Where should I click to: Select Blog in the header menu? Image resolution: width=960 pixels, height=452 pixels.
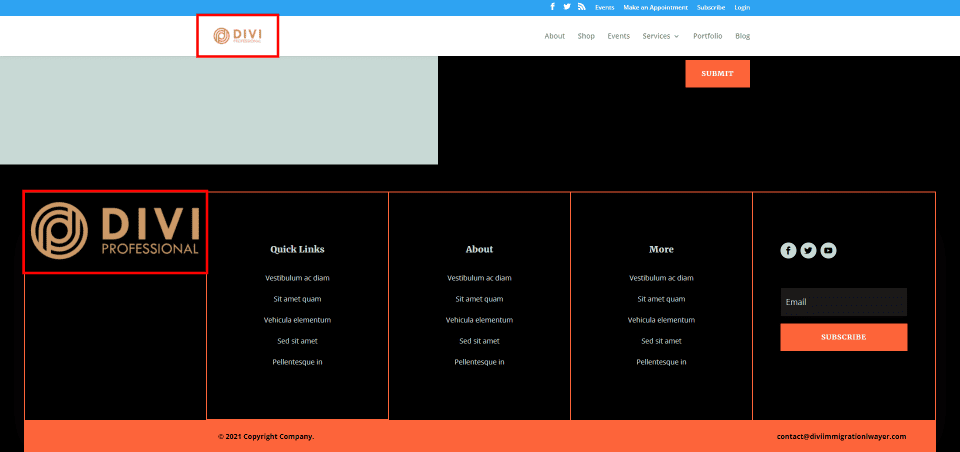click(742, 36)
